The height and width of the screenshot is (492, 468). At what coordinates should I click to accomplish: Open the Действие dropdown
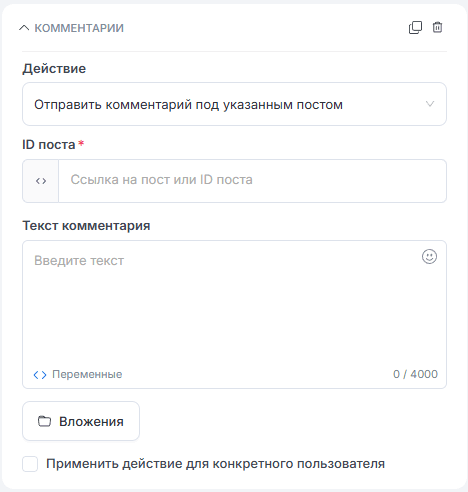pyautogui.click(x=234, y=104)
